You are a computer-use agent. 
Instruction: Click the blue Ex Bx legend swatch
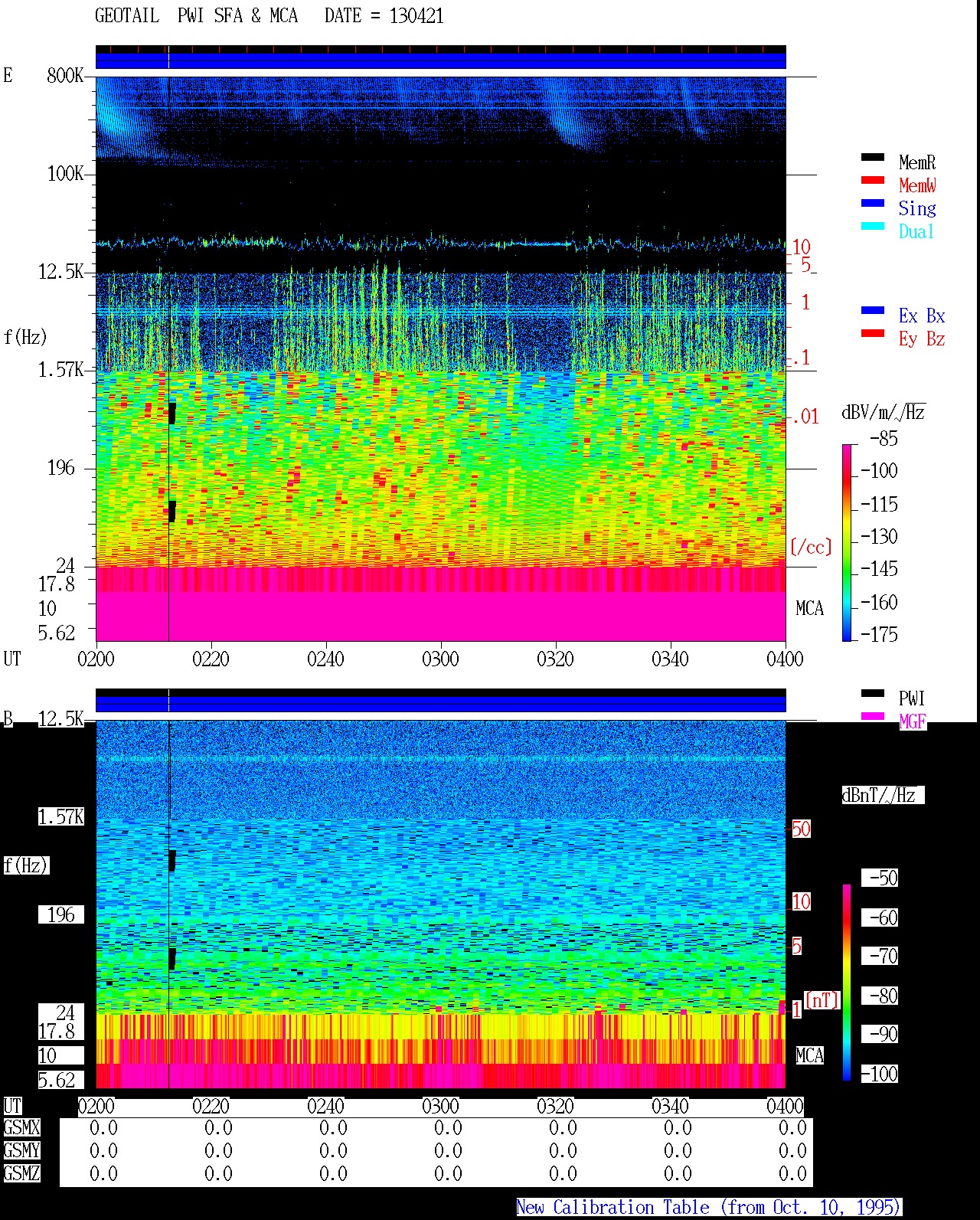coord(872,310)
